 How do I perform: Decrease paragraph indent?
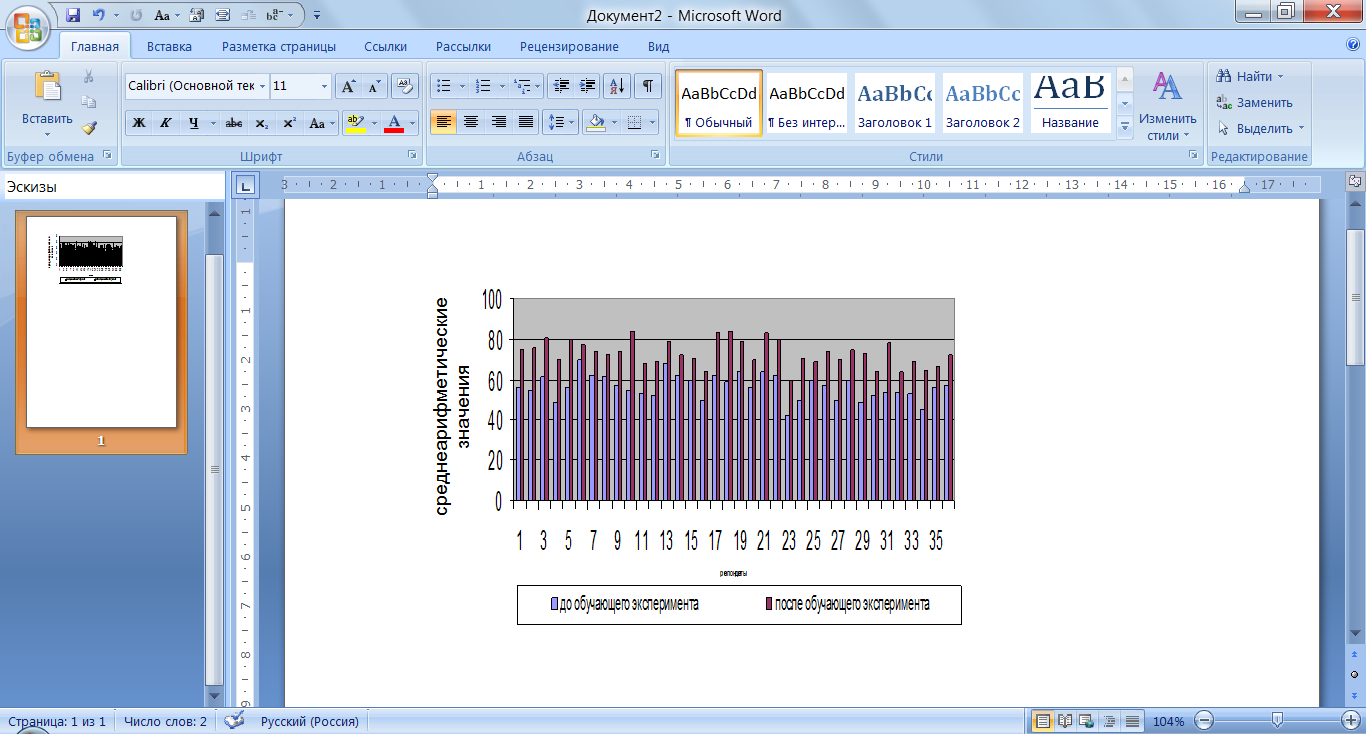click(x=561, y=86)
